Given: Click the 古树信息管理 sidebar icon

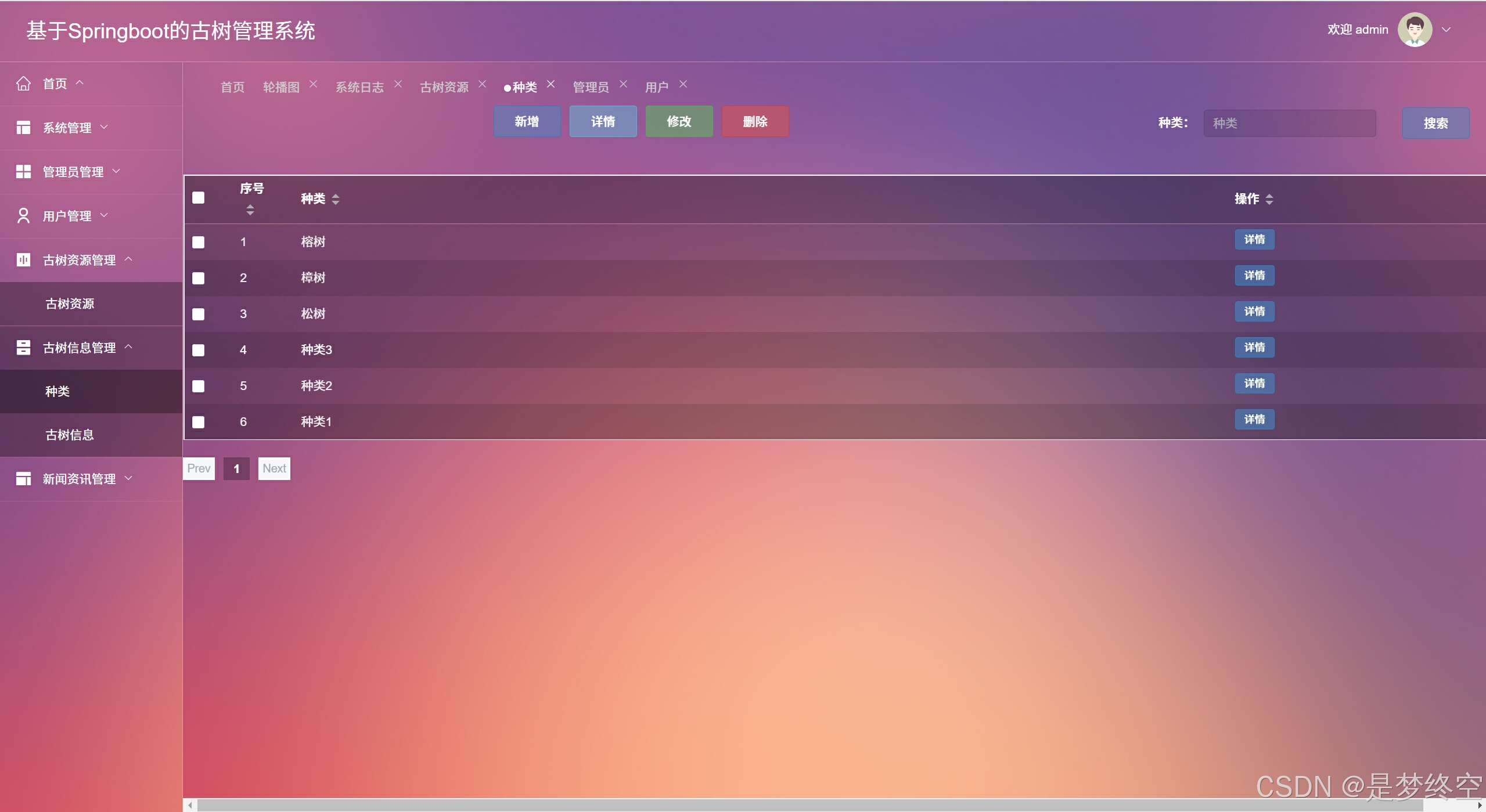Looking at the screenshot, I should coord(23,348).
